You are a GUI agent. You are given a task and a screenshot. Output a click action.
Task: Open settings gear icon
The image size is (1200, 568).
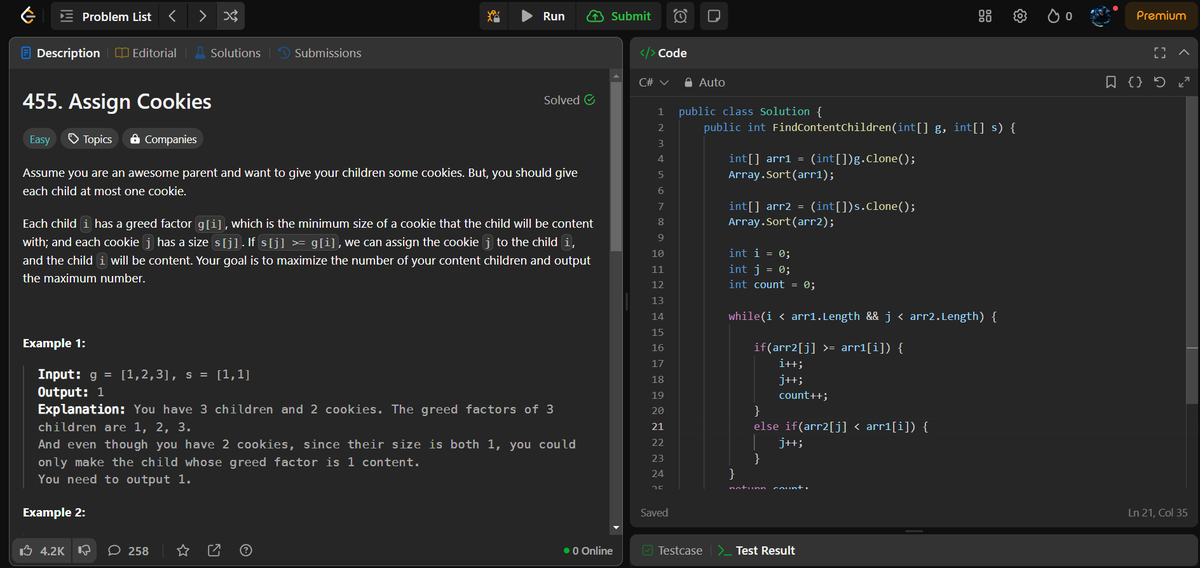click(x=1021, y=16)
